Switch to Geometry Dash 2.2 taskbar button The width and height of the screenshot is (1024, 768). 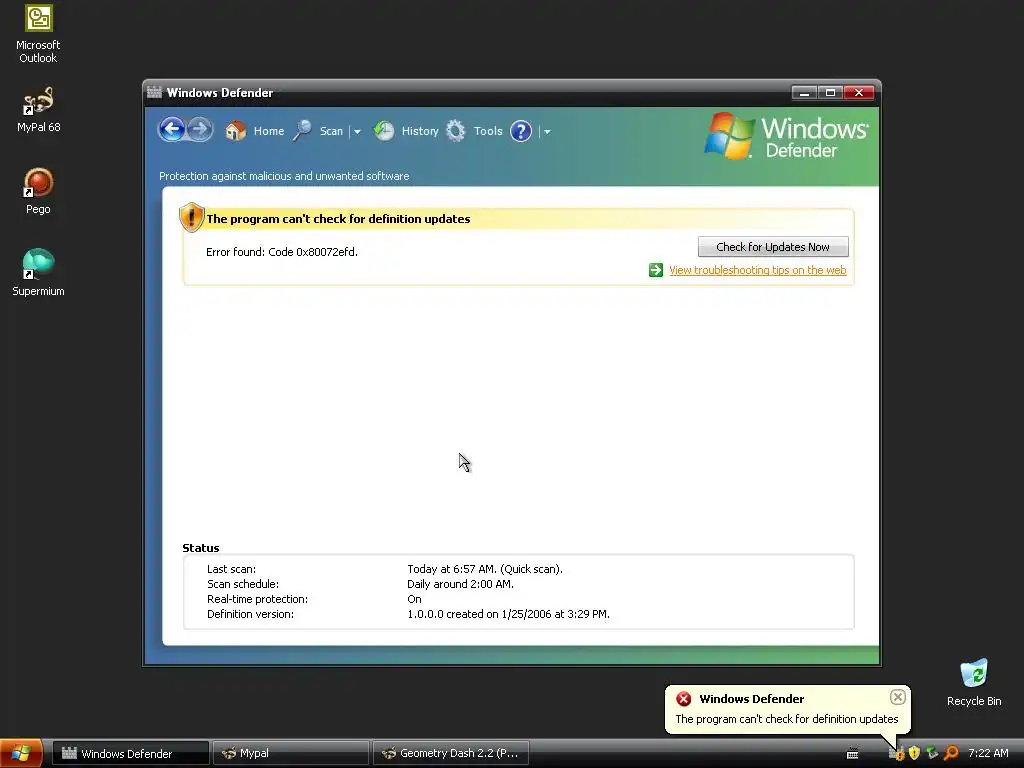pos(451,753)
